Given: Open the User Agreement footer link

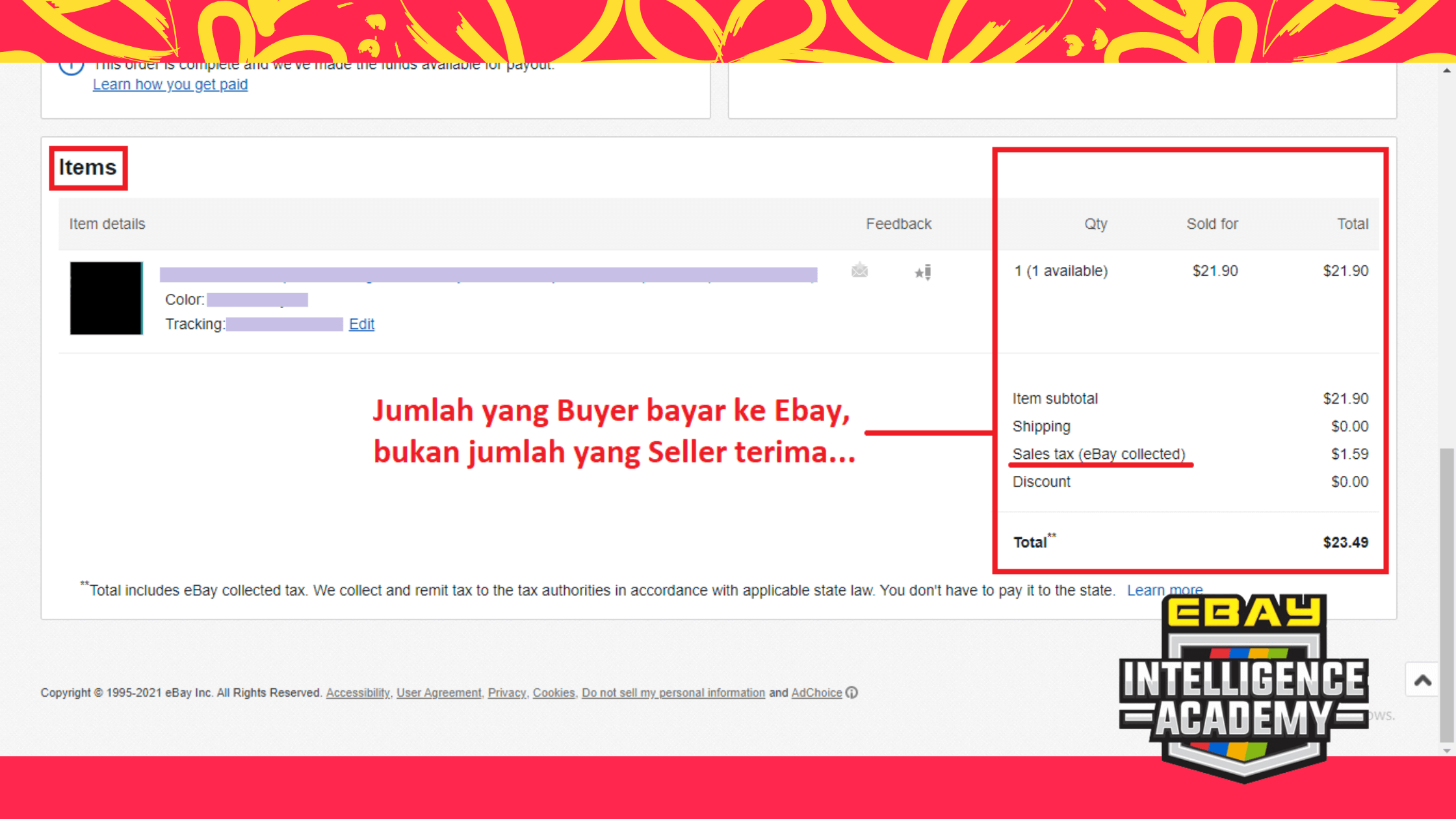Looking at the screenshot, I should (x=439, y=693).
